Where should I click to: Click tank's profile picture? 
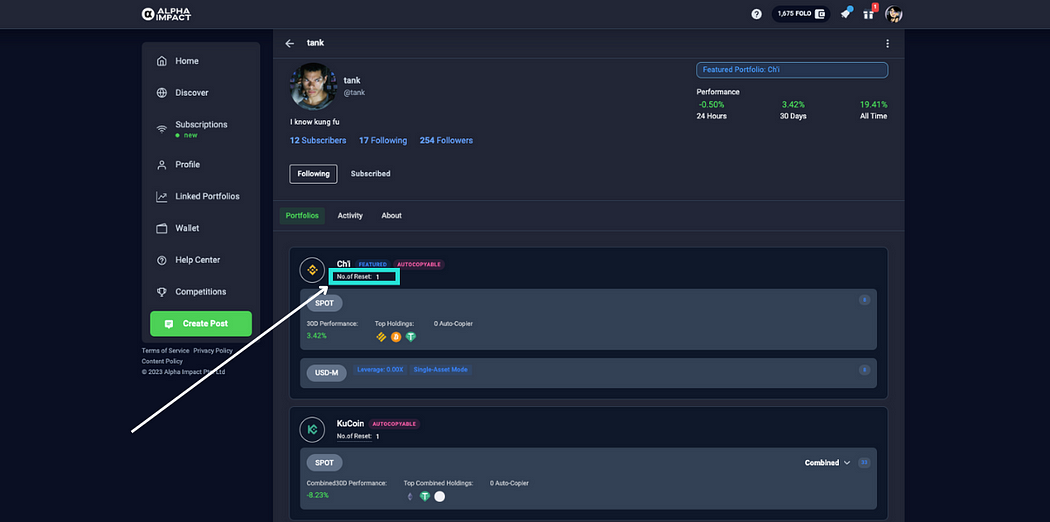coord(313,86)
